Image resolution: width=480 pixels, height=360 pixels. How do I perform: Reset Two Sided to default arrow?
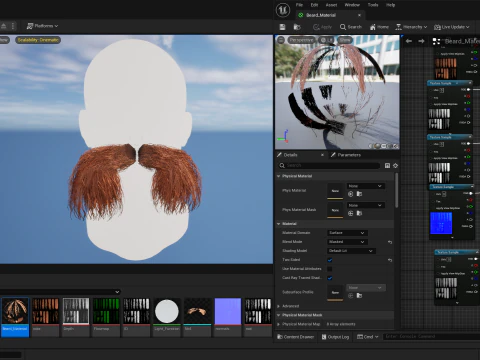tap(390, 260)
